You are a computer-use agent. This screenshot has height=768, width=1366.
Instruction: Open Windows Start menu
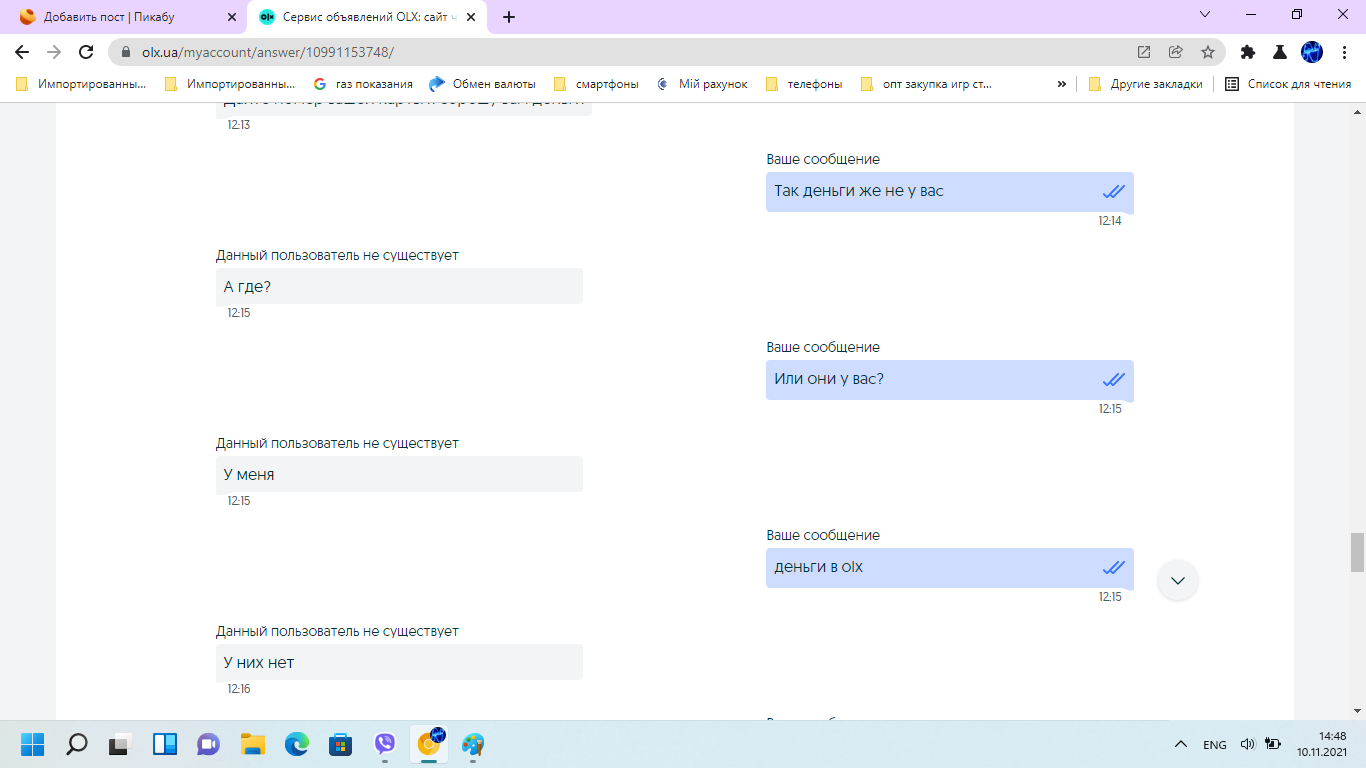pyautogui.click(x=33, y=744)
